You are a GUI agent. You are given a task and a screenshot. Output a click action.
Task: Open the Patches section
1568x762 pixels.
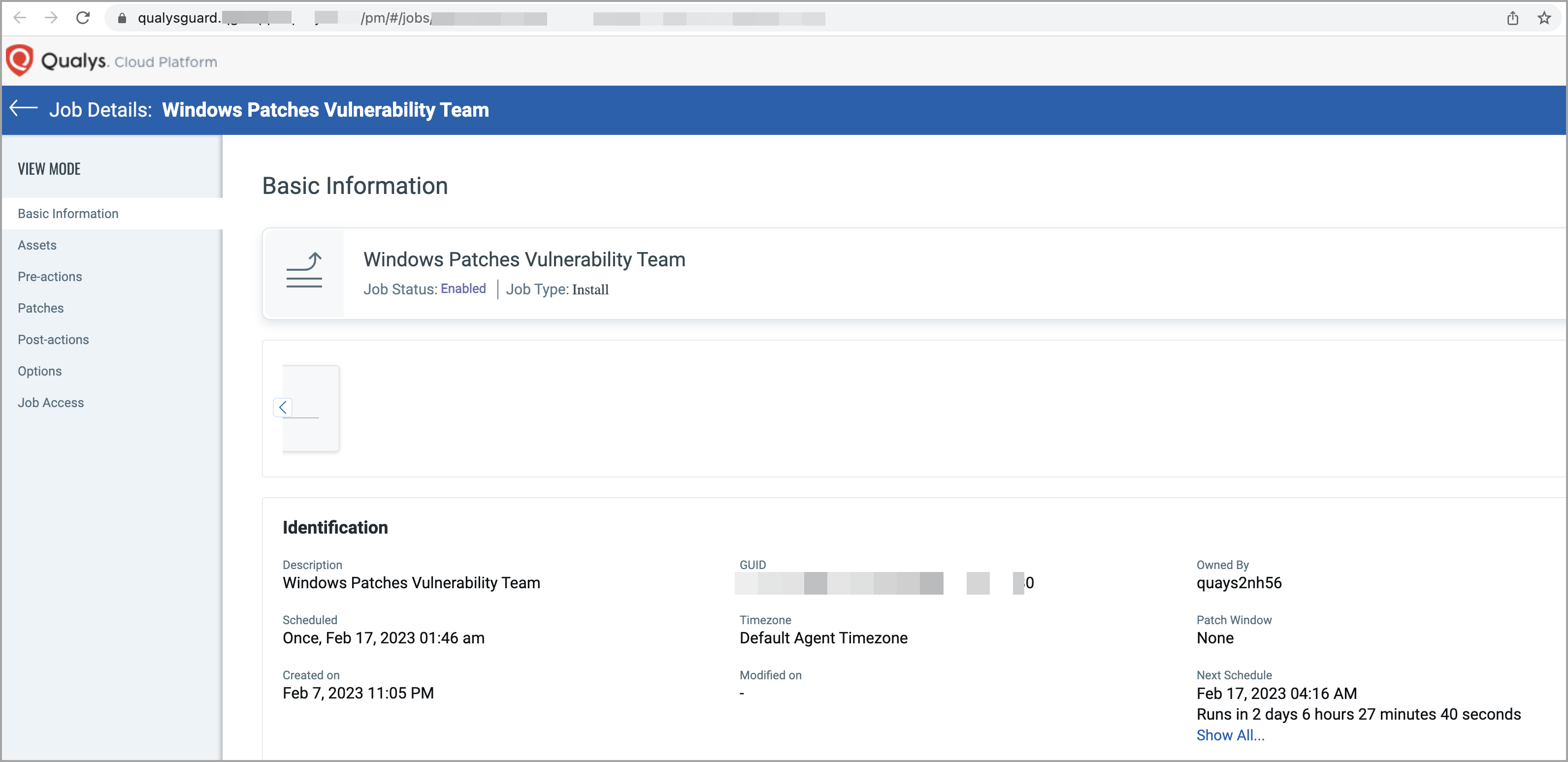point(40,308)
